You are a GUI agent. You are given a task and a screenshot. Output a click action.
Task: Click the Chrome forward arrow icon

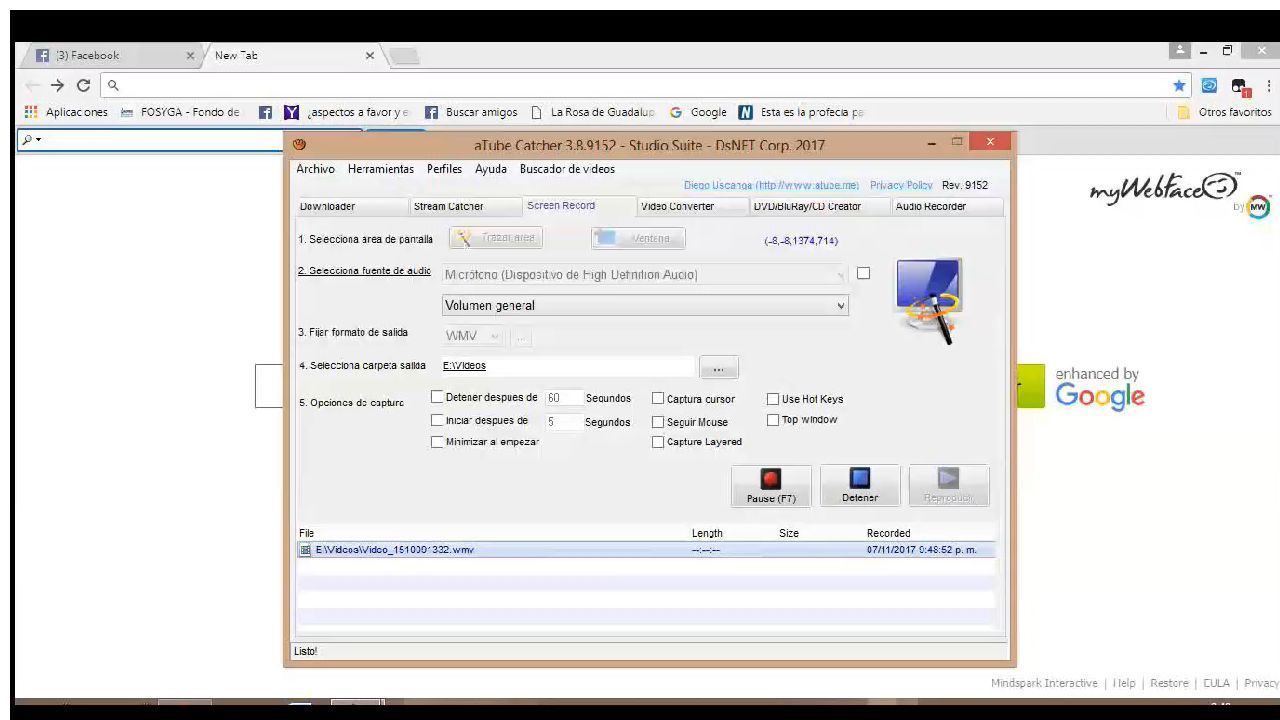(57, 86)
